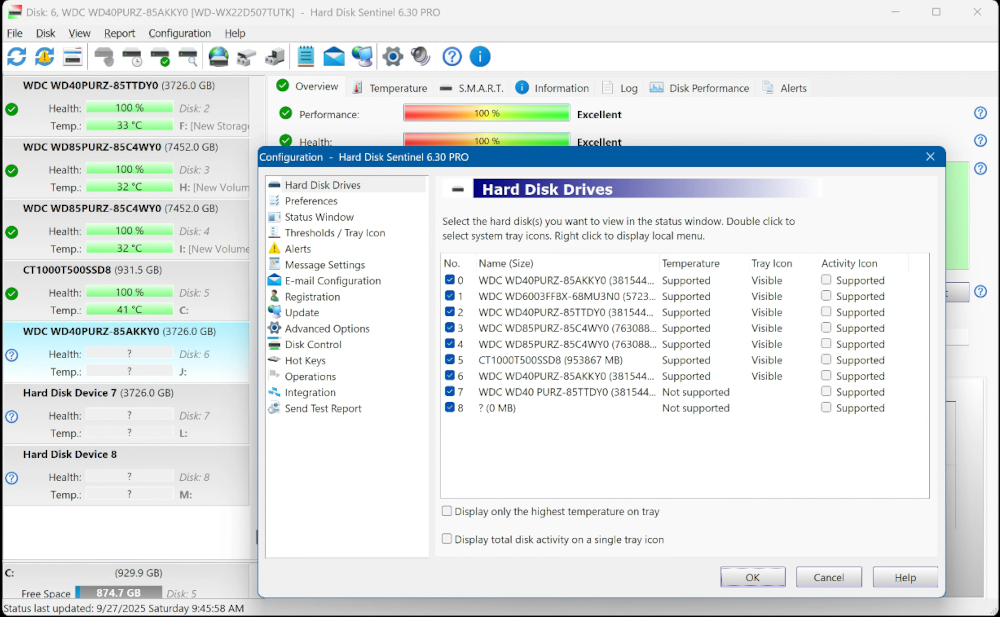Viewport: 1000px width, 617px height.
Task: Switch to the Information tab
Action: click(552, 88)
